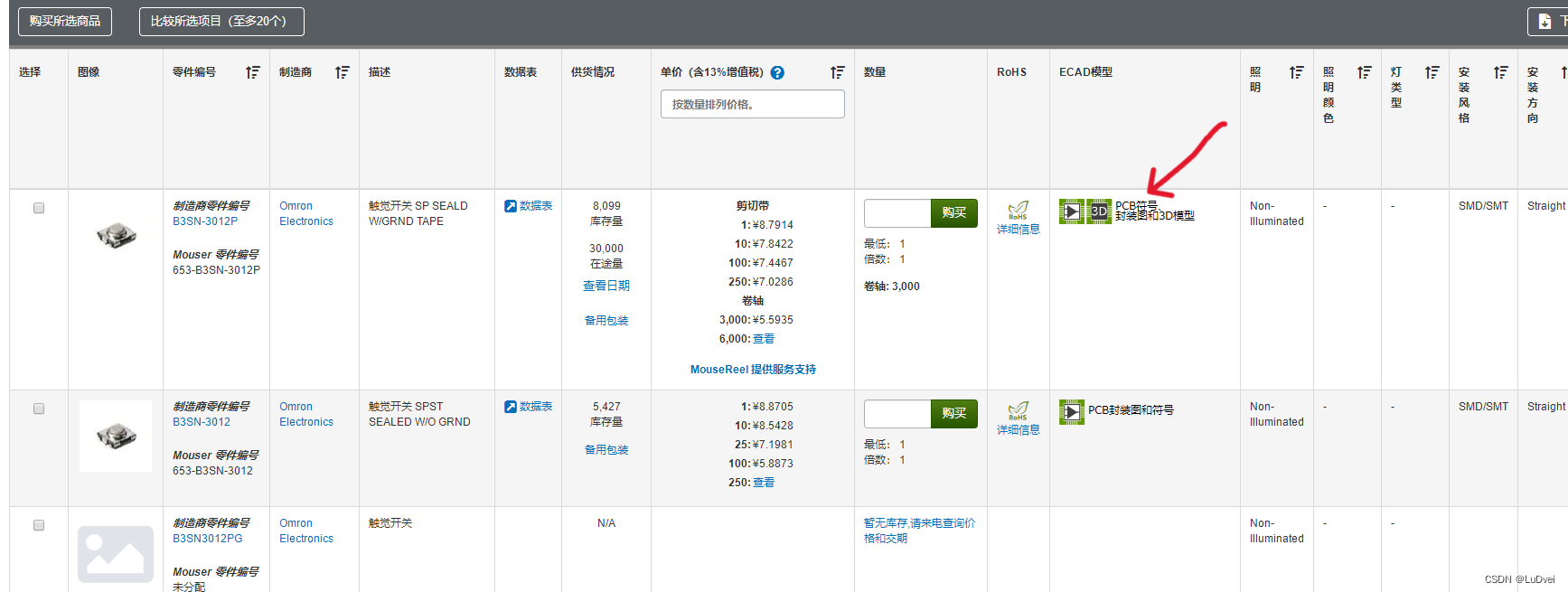Image resolution: width=1568 pixels, height=592 pixels.
Task: Click 查看 link for 250 quantity price
Action: tap(764, 483)
